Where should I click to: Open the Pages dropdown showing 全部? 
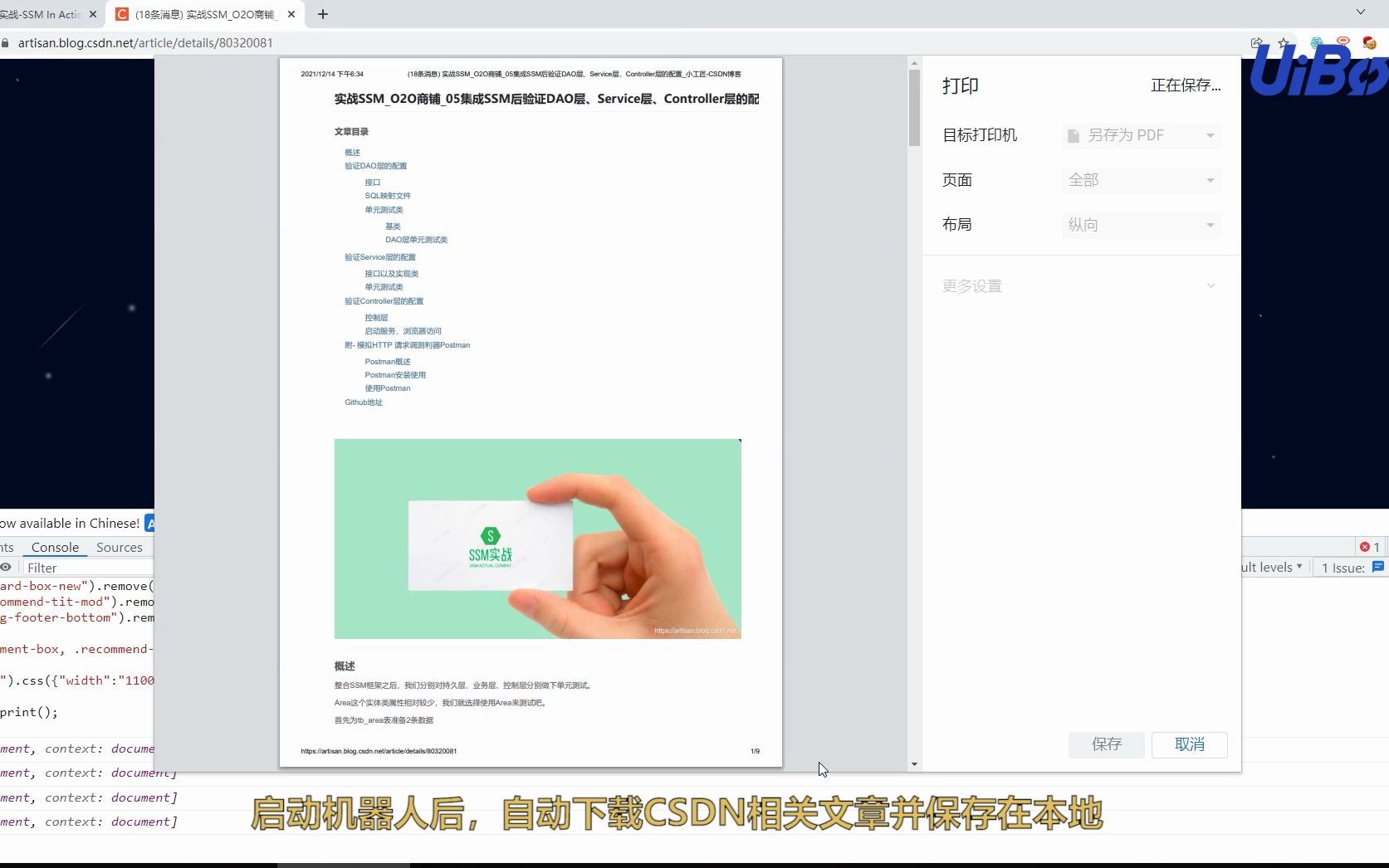click(1141, 180)
